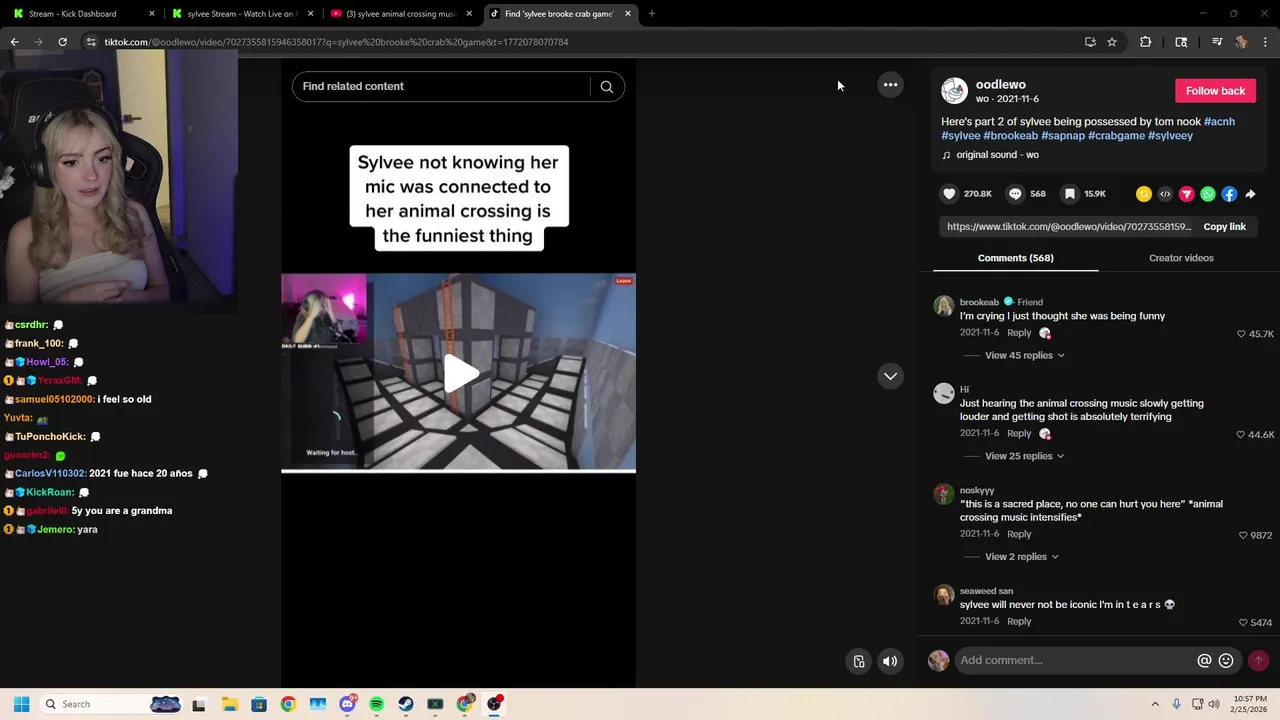Send to friends with the red paper plane icon

point(1187,194)
